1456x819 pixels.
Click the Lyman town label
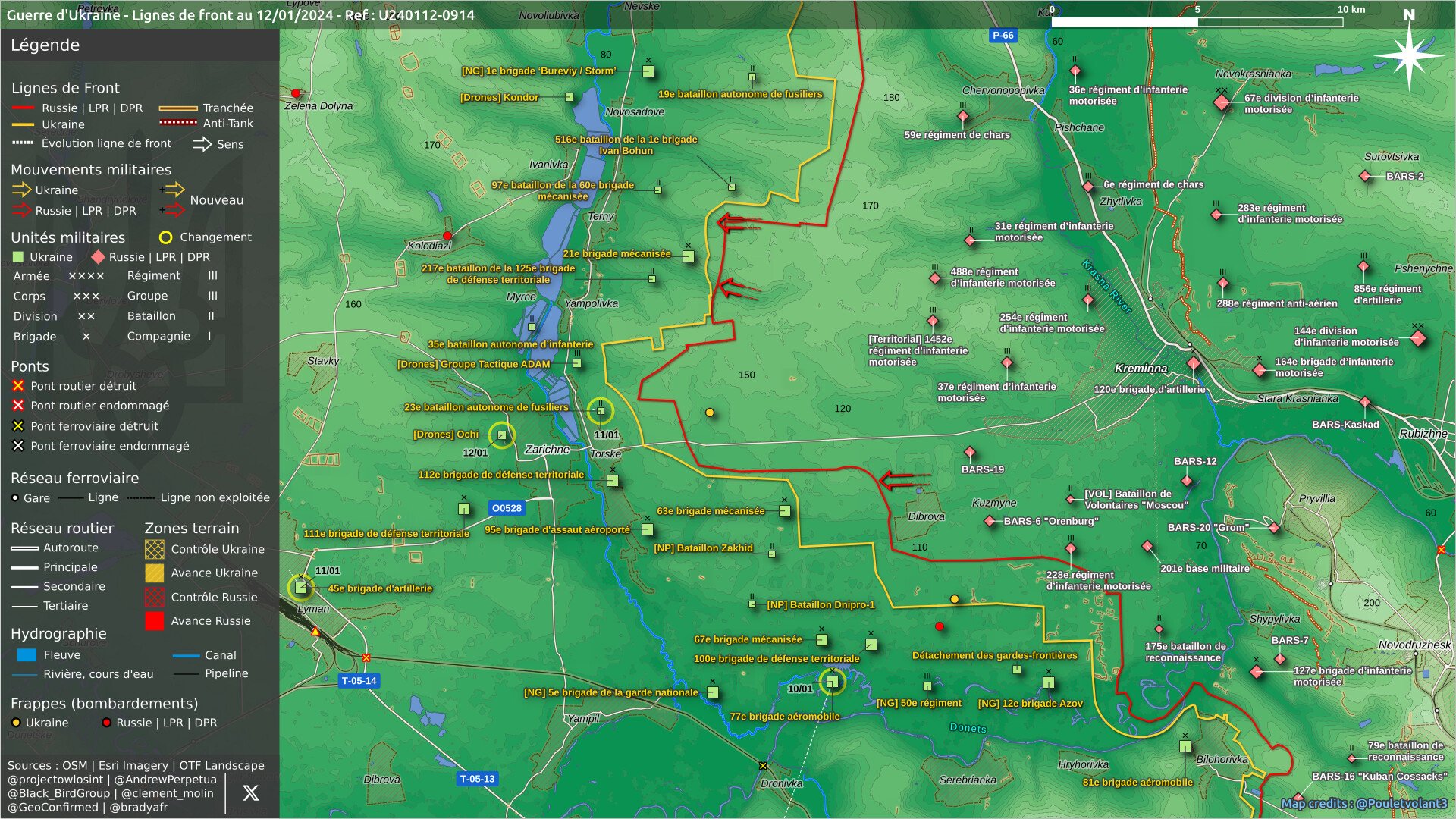(313, 609)
